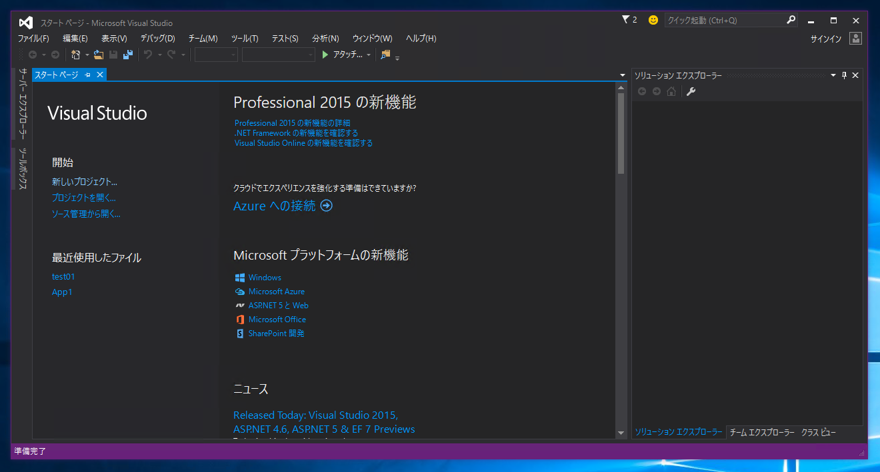Switch to クラス ビュー tab
The width and height of the screenshot is (880, 472).
818,432
